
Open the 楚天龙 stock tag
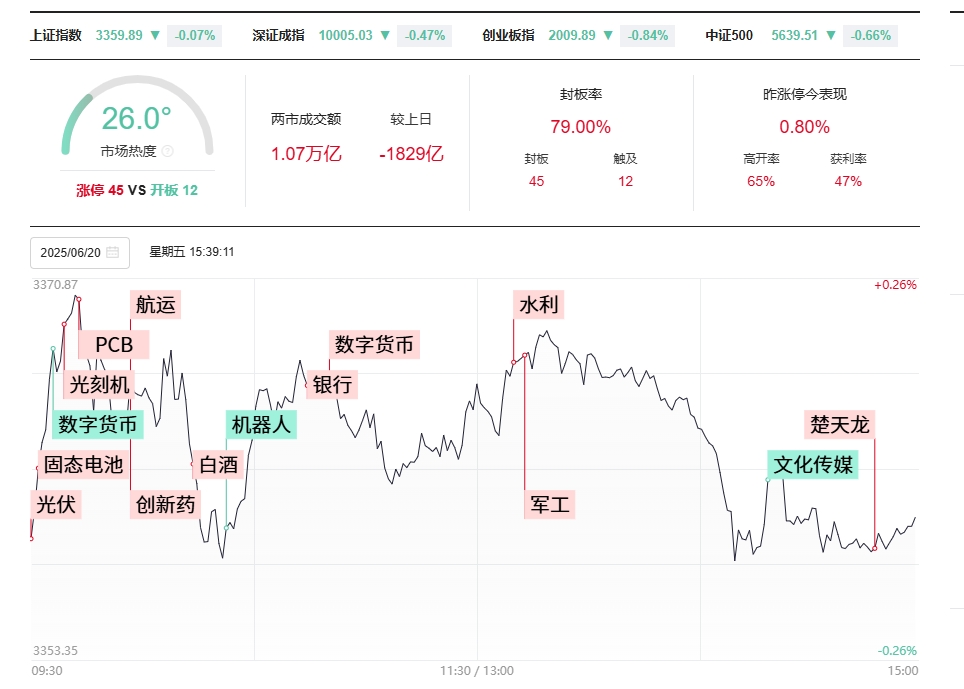point(839,425)
